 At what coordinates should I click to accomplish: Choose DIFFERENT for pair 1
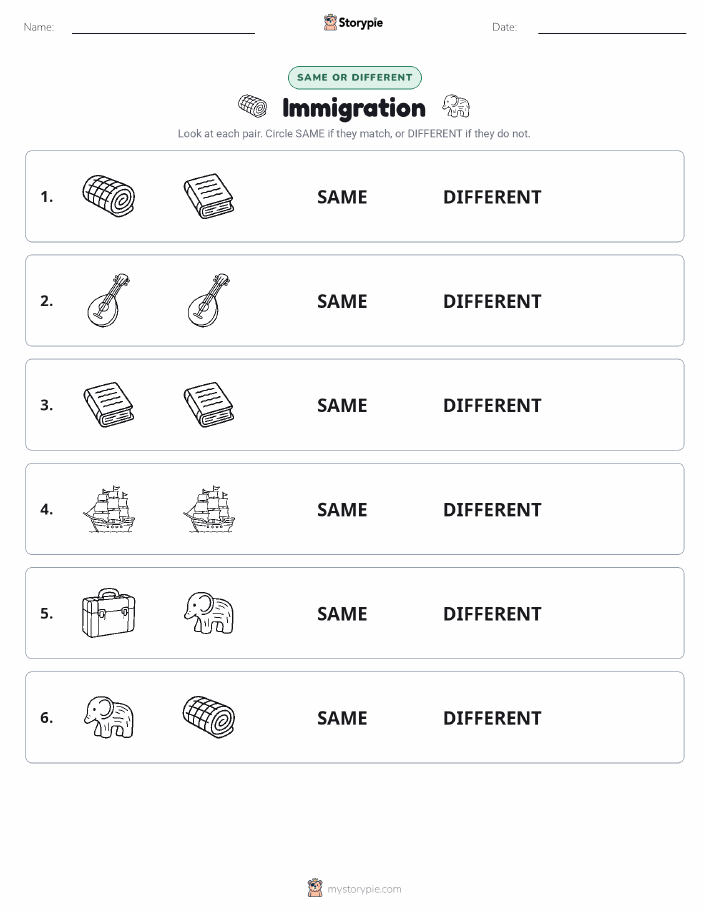(492, 197)
